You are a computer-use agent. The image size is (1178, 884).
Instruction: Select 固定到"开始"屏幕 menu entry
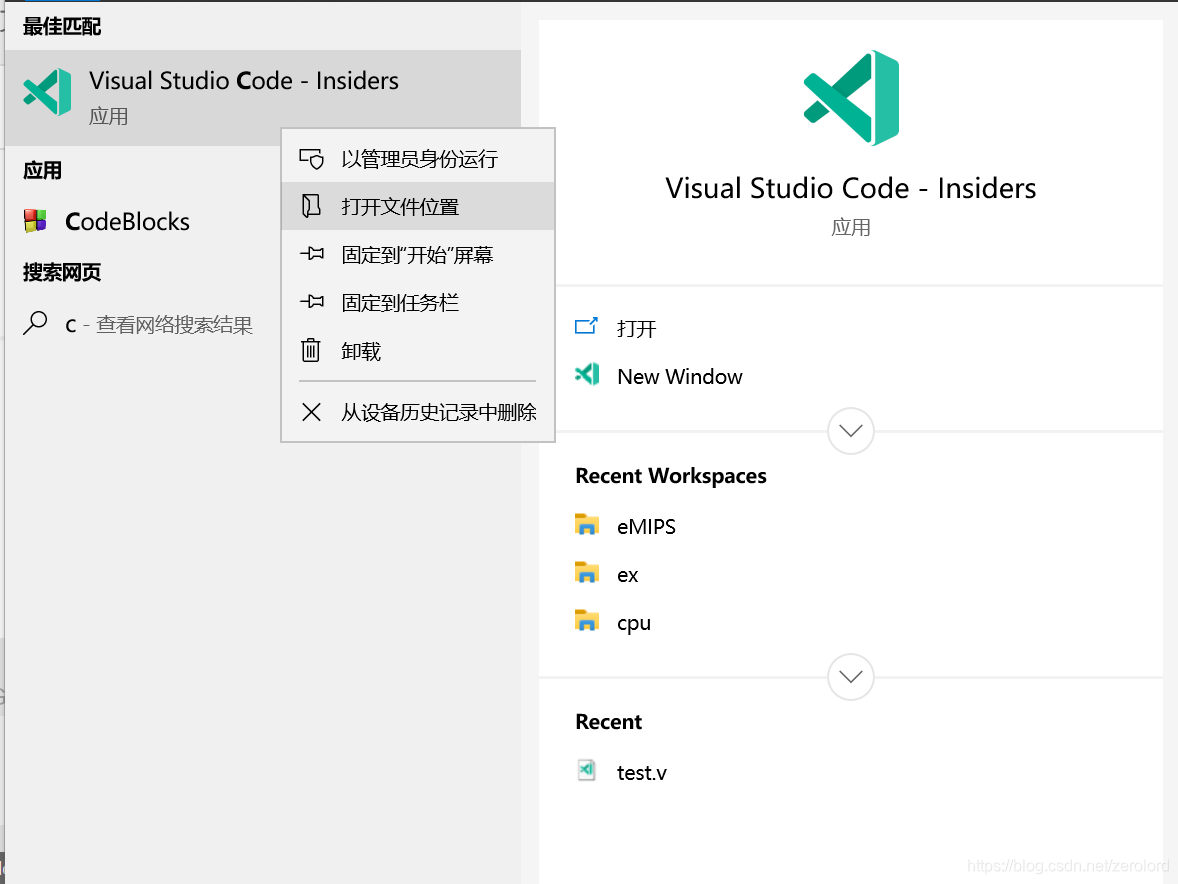tap(417, 255)
